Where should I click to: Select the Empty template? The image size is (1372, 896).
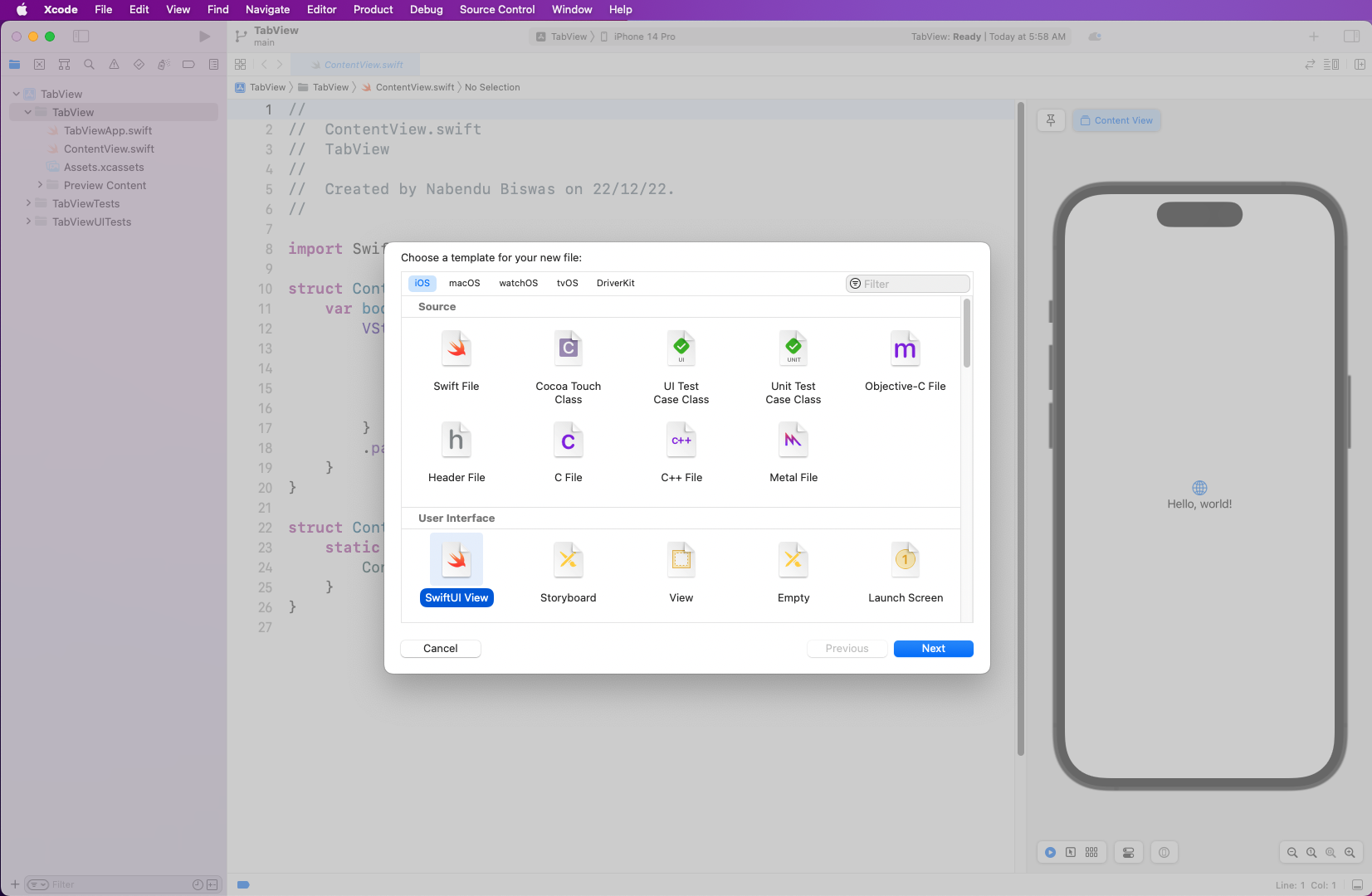[x=793, y=572]
